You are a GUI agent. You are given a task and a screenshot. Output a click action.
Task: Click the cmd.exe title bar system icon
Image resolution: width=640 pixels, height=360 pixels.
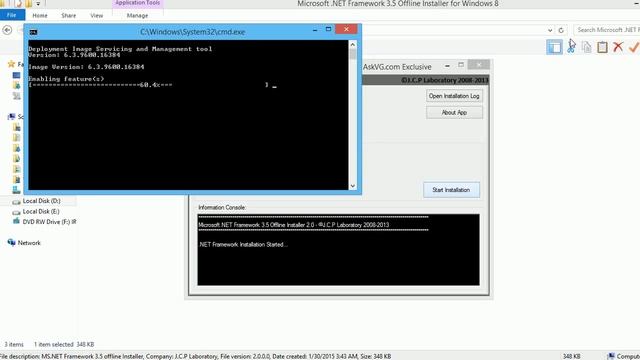(x=33, y=32)
